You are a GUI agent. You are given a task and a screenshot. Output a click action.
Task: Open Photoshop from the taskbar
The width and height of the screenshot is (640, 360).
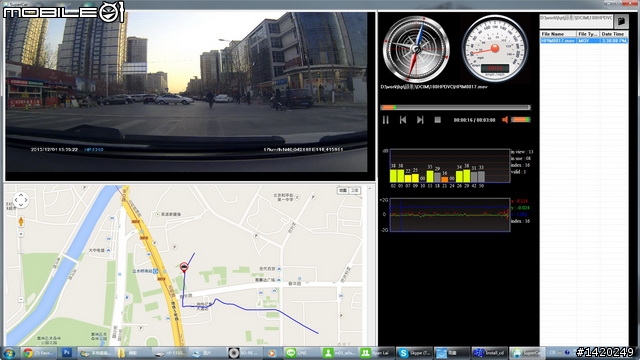(x=67, y=353)
